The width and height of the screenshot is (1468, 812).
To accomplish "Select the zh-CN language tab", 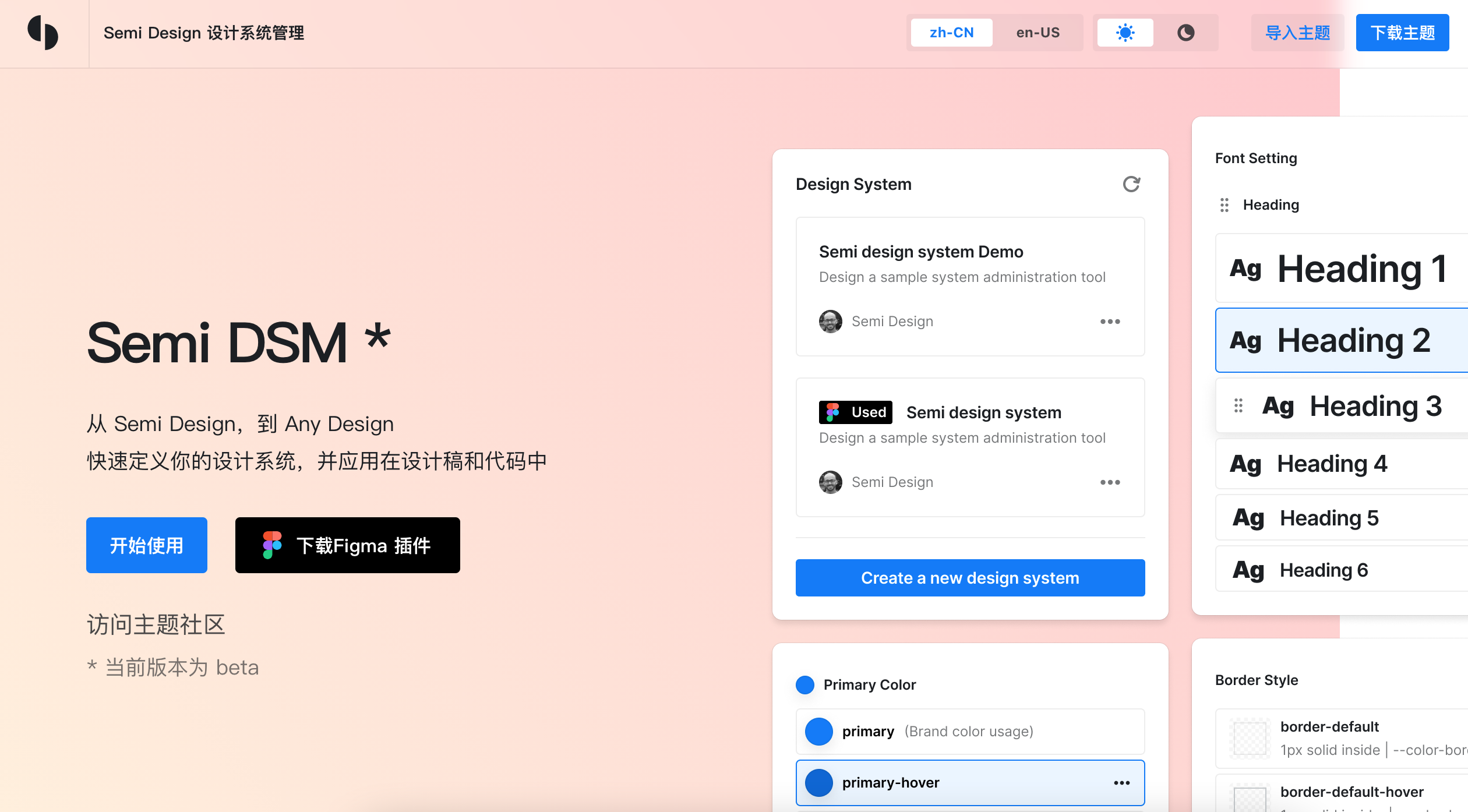I will [x=951, y=33].
